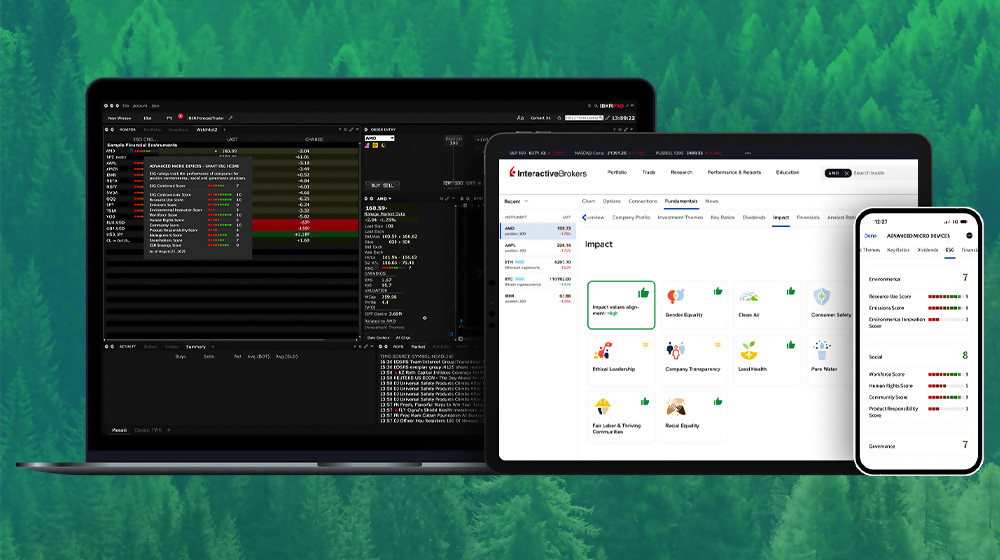
Task: Click the New Window button
Action: click(118, 117)
